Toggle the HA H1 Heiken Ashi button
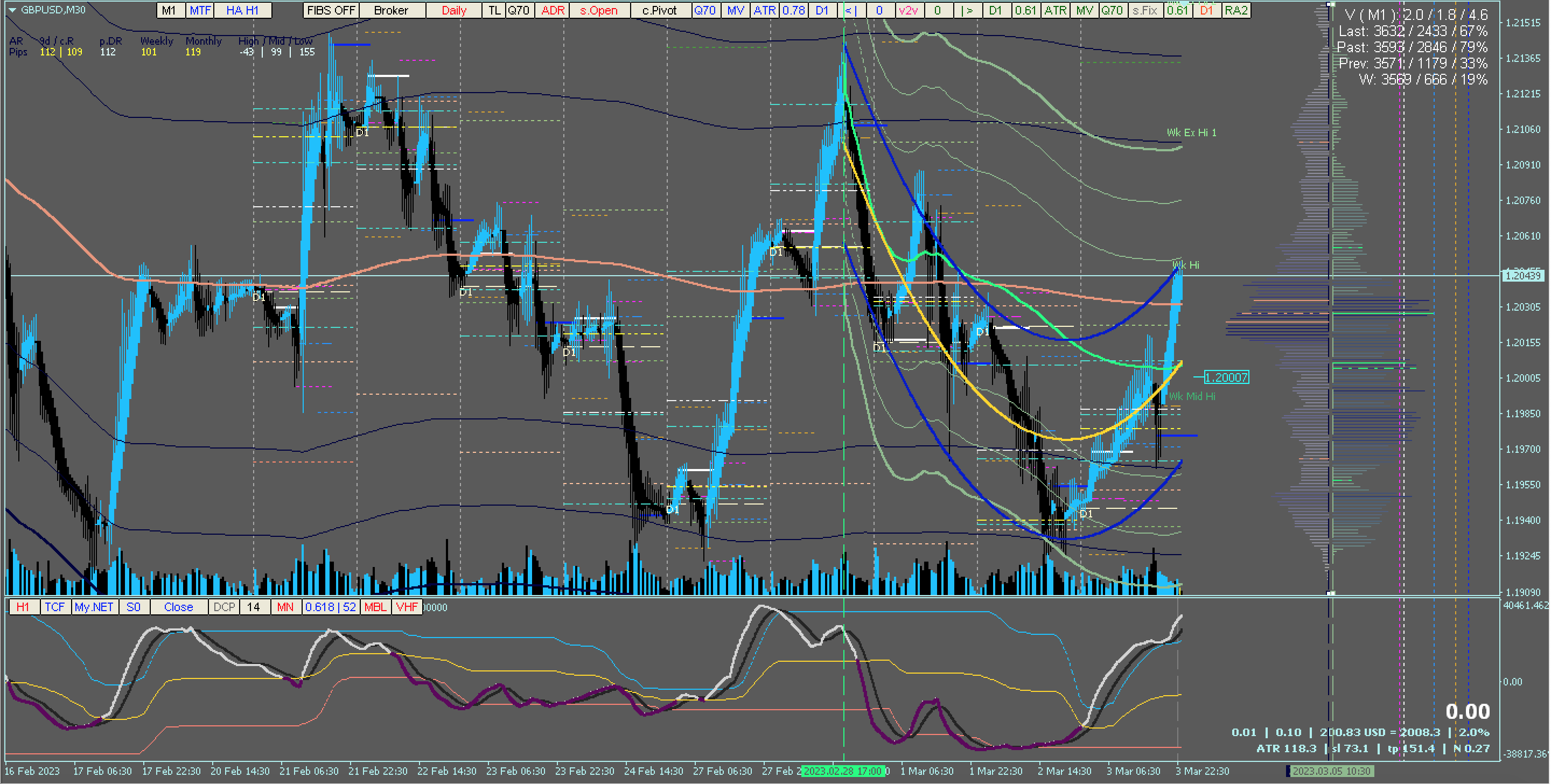This screenshot has width=1551, height=784. pyautogui.click(x=242, y=10)
